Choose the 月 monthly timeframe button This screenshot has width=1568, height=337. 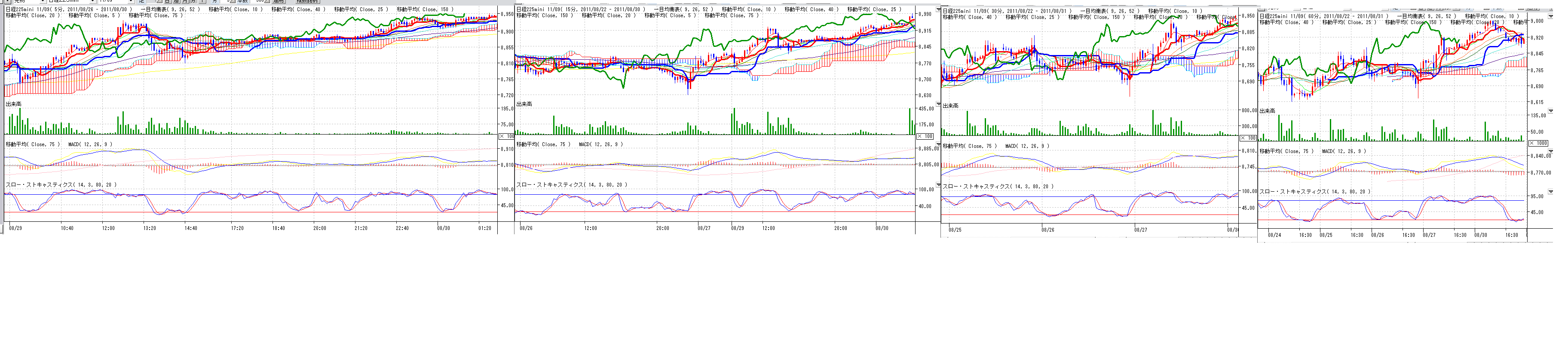pyautogui.click(x=184, y=2)
